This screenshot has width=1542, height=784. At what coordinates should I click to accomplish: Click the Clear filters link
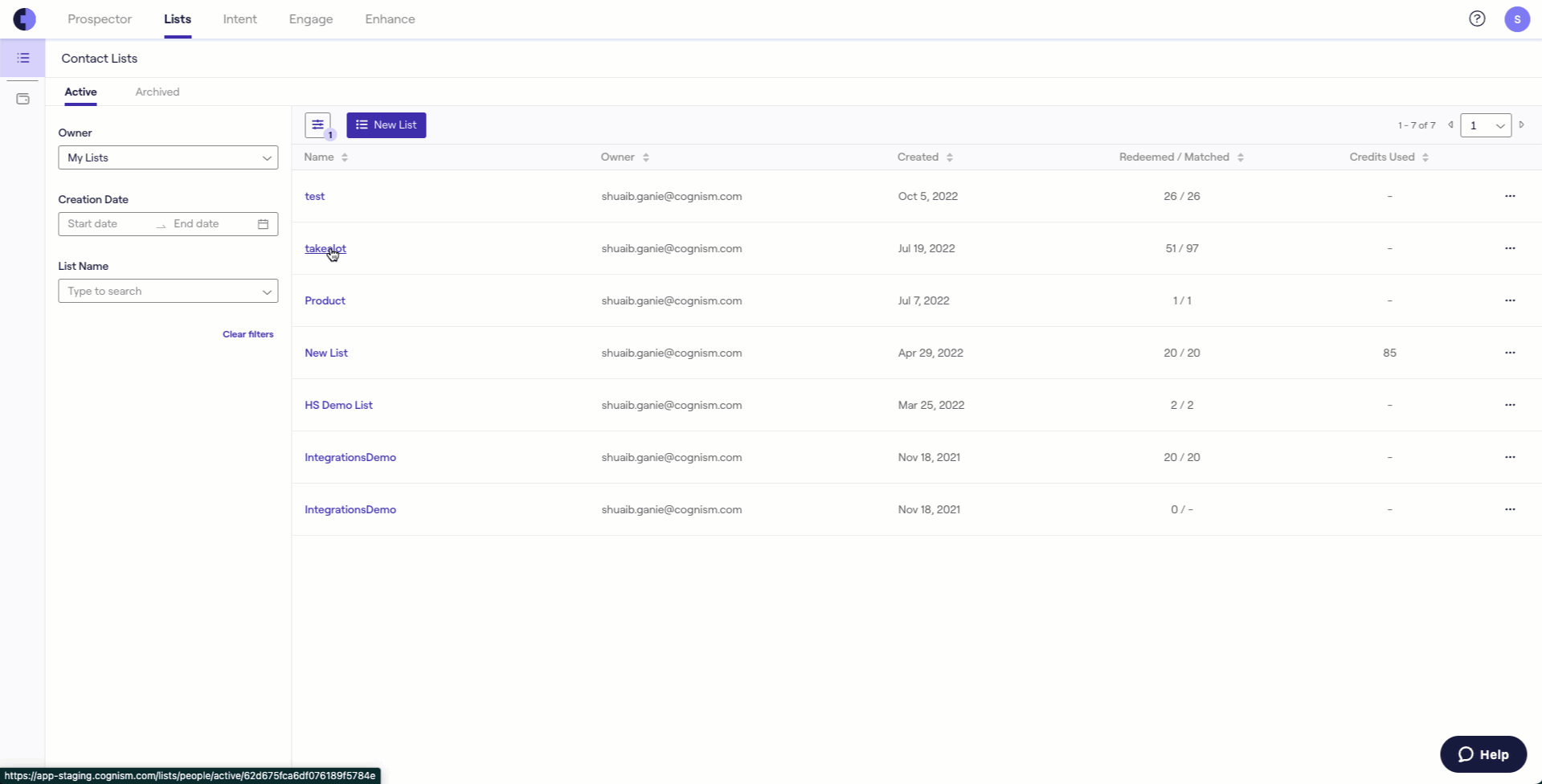coord(247,334)
